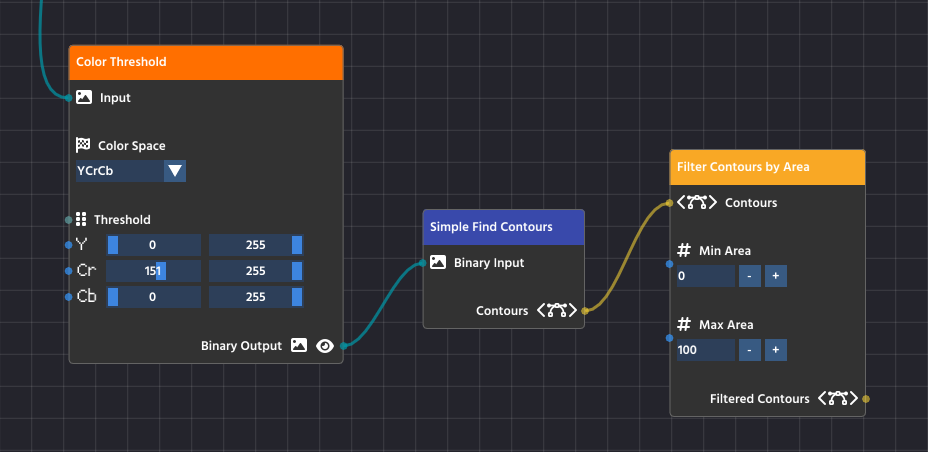The image size is (928, 452).
Task: Click the Contours output icon on Simple Find Contours
Action: tap(557, 311)
